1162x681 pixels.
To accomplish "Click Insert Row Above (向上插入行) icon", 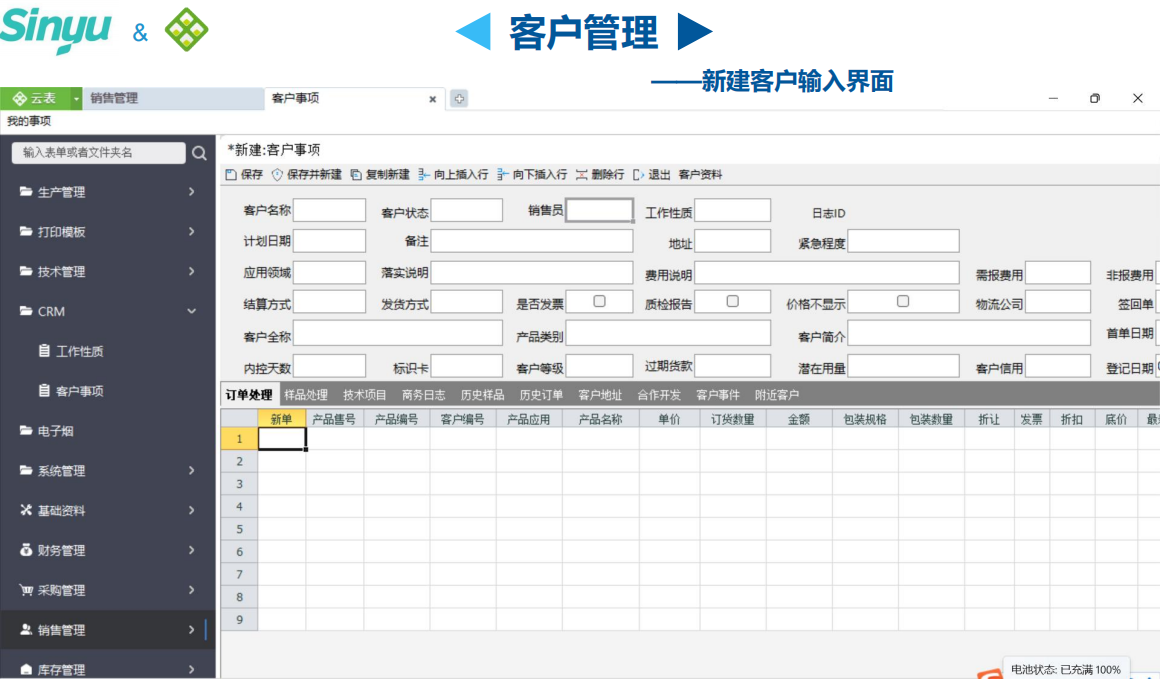I will (x=424, y=175).
